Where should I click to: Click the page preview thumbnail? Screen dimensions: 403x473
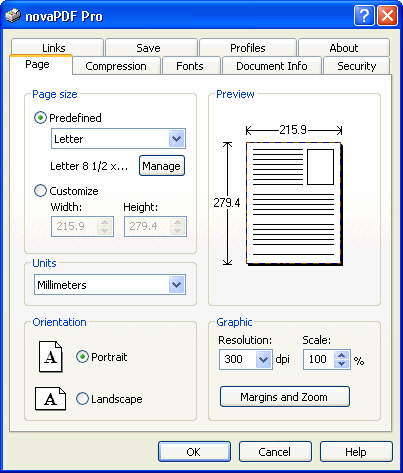click(294, 203)
